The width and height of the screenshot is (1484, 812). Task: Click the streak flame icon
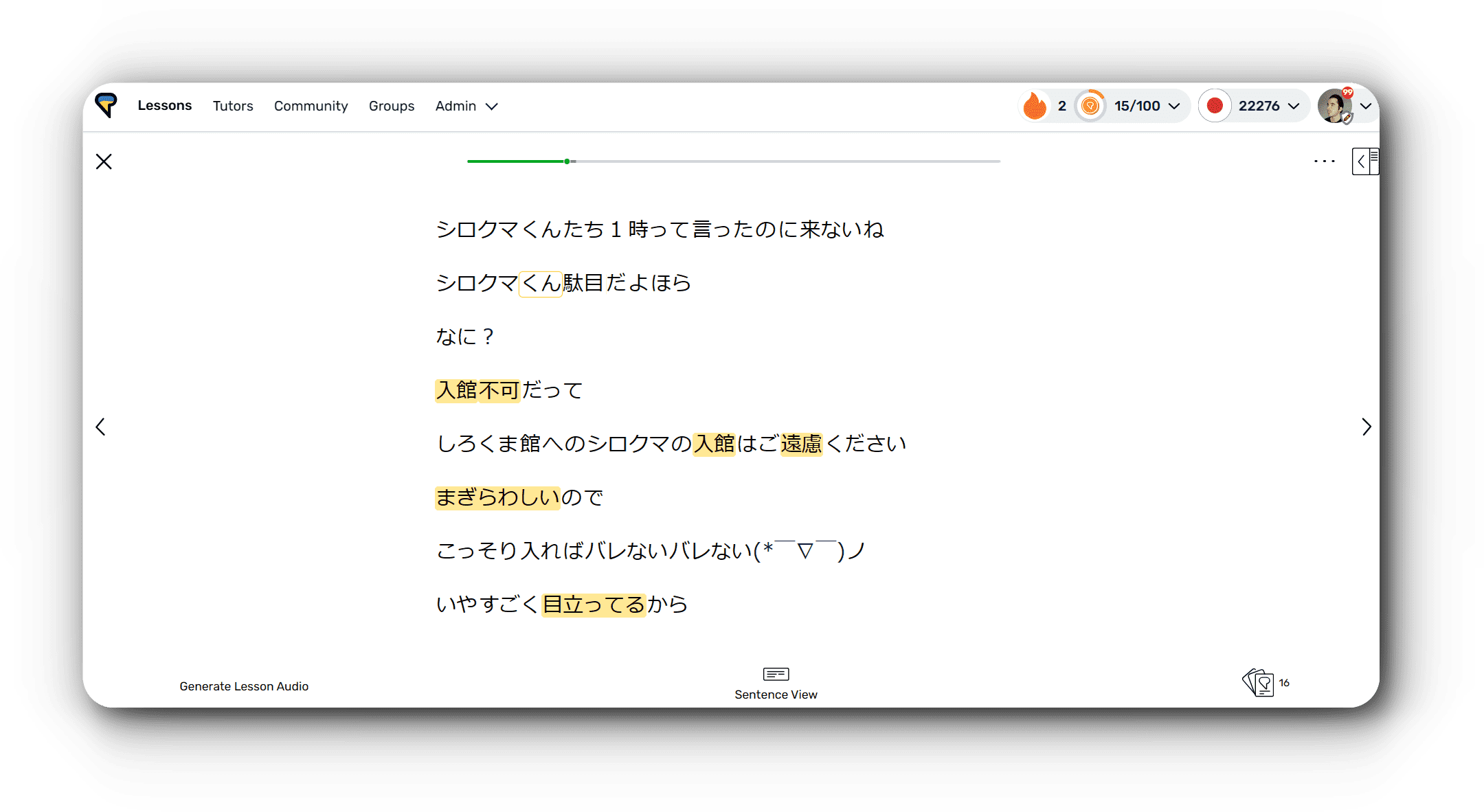click(x=1034, y=106)
